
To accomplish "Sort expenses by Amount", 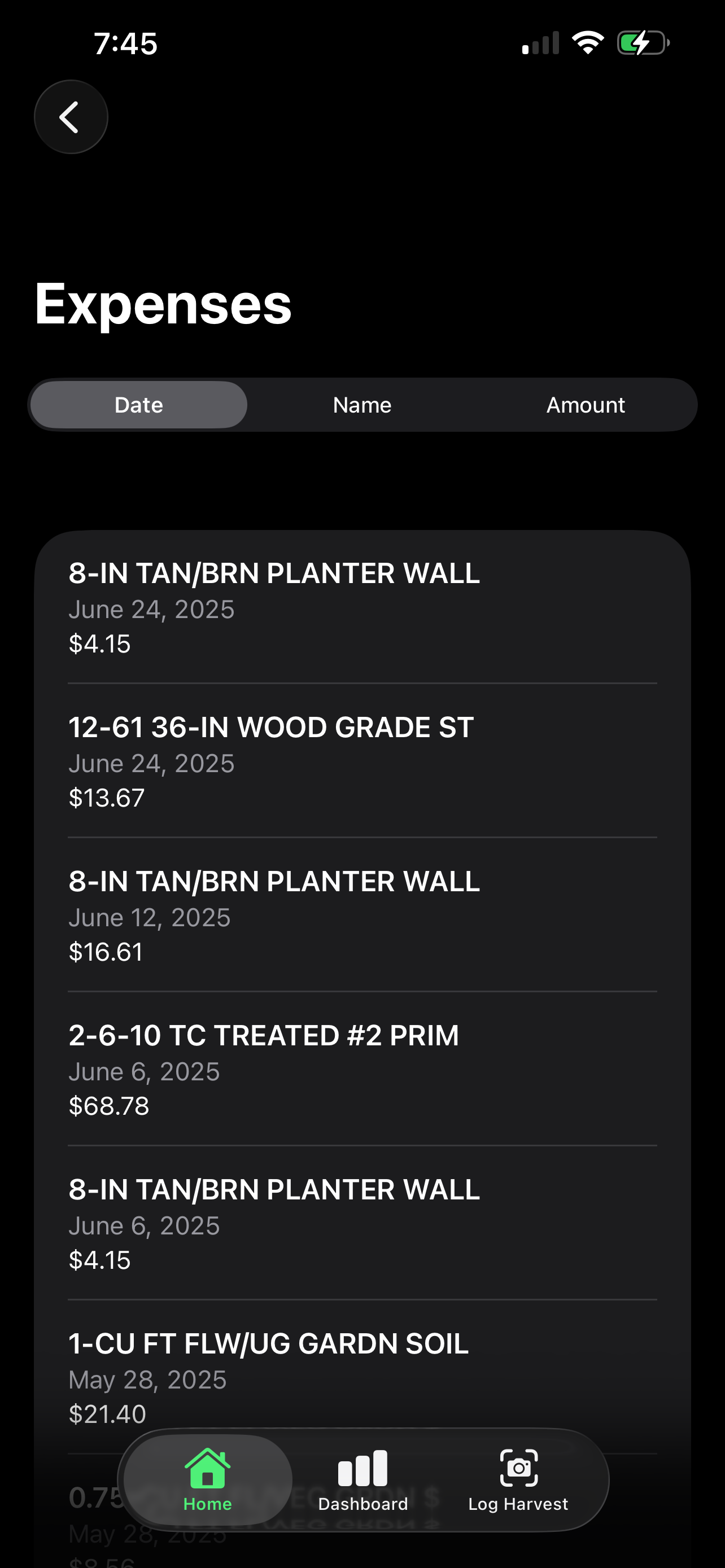I will [x=586, y=405].
